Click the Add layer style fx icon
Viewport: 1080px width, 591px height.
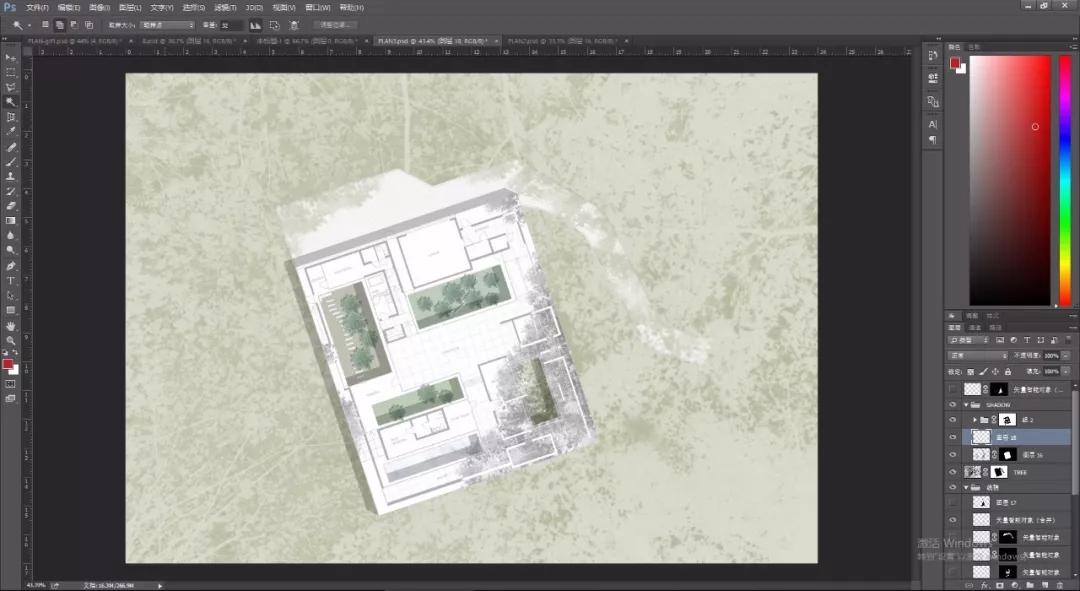985,585
